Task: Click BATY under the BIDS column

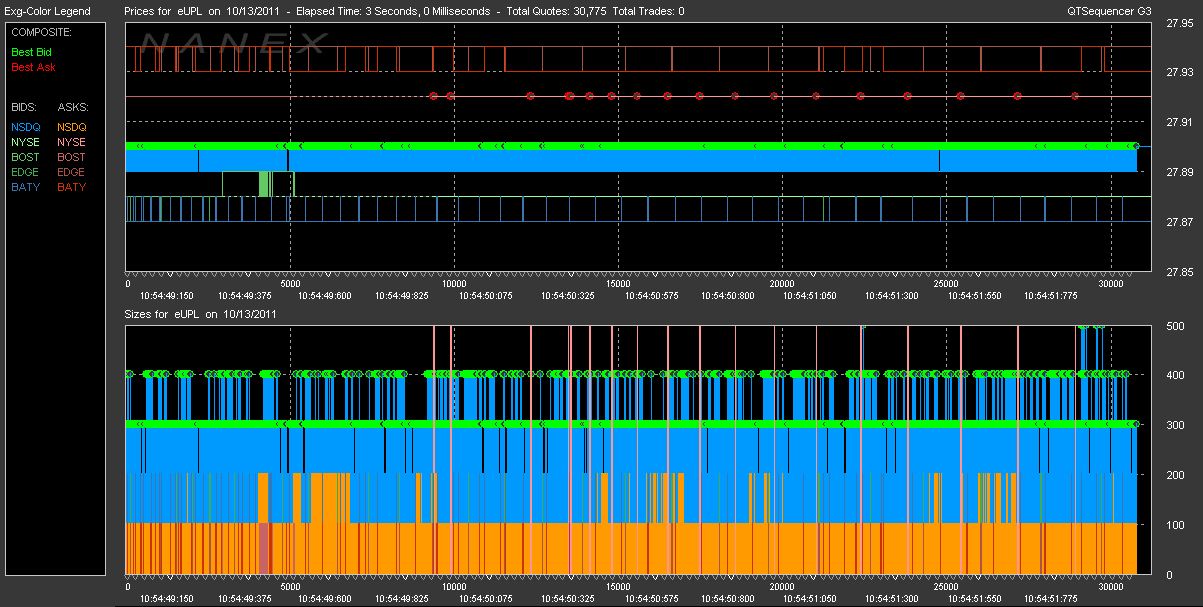Action: pos(25,187)
